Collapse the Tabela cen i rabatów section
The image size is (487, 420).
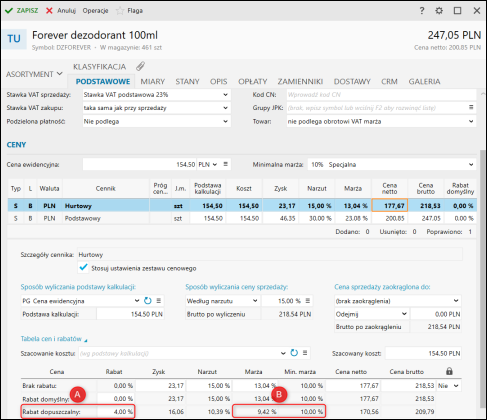point(54,339)
